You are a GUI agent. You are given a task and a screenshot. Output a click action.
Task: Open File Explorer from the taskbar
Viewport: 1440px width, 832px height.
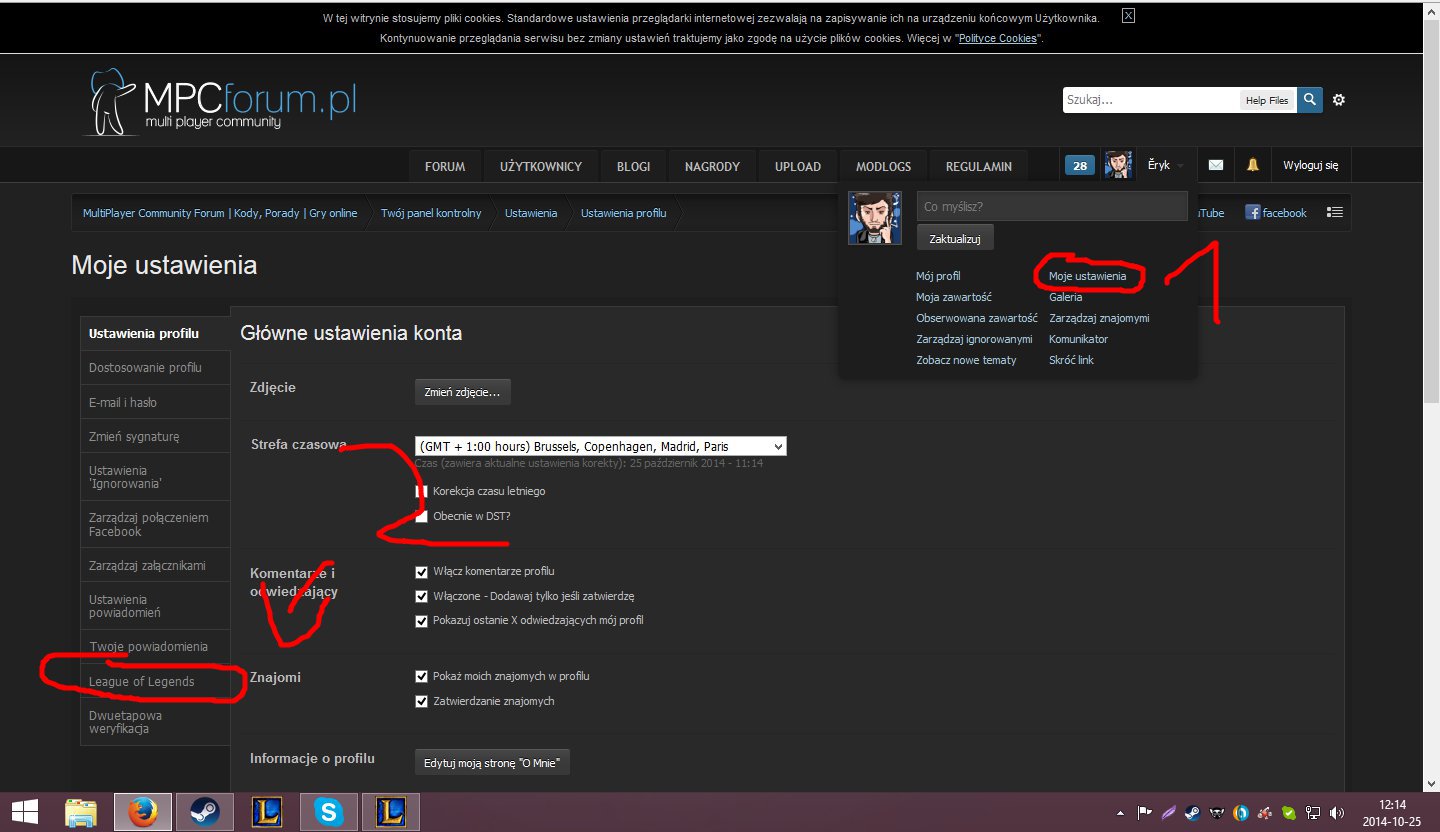(82, 811)
